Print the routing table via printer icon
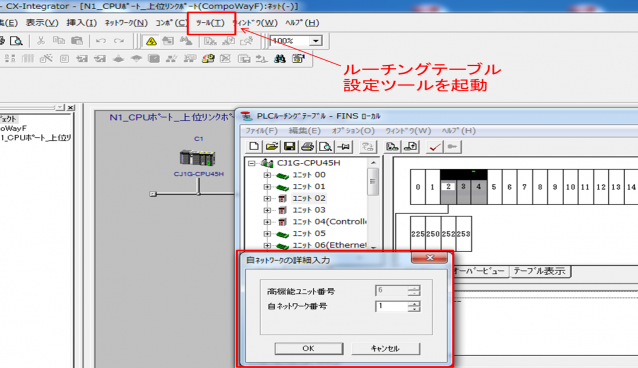 click(x=308, y=147)
